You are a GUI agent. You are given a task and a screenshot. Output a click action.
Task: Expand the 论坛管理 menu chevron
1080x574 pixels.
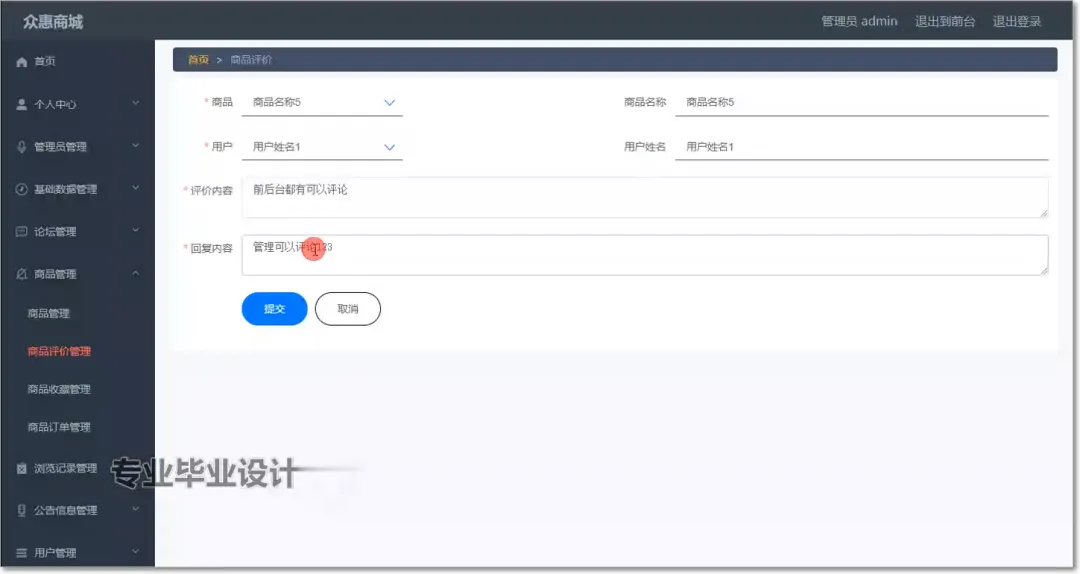(136, 230)
